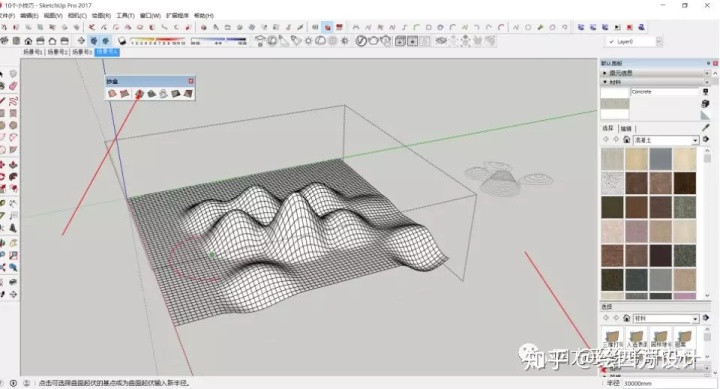Choose Sandbox From Contours tool

pyautogui.click(x=112, y=94)
